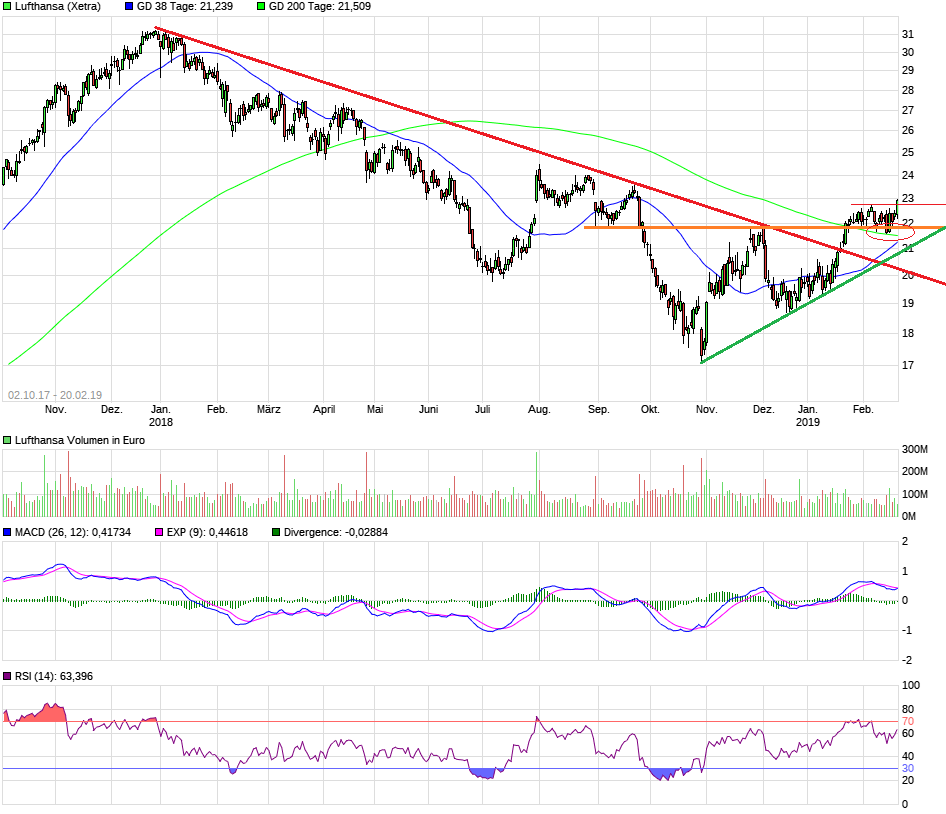Screen dimensions: 946x814
Task: Click the blue RSI oversold area in July 2018
Action: click(x=485, y=774)
